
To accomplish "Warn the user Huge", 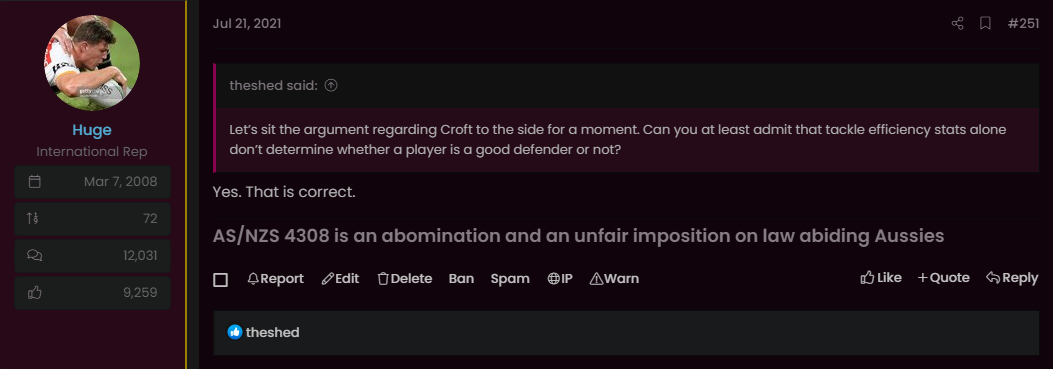I will point(614,278).
